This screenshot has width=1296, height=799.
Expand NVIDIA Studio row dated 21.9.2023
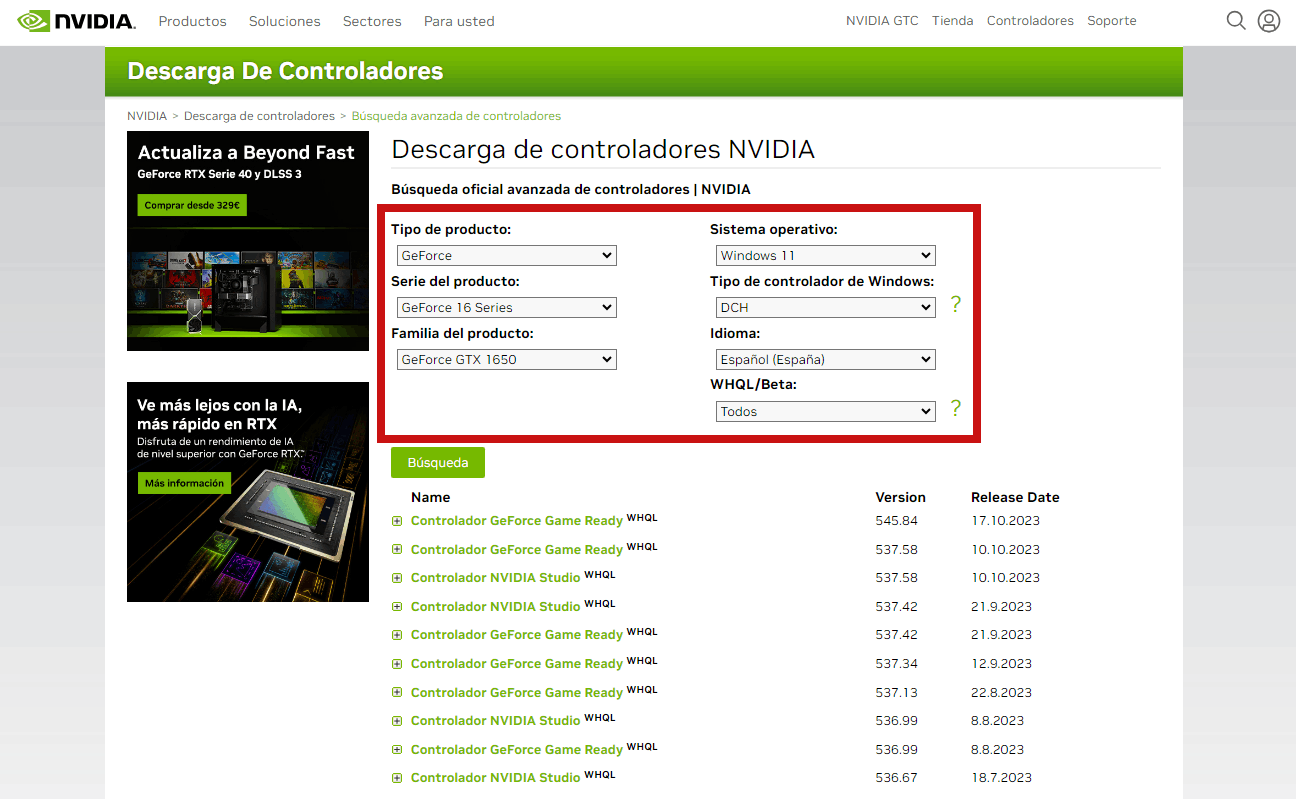[397, 606]
